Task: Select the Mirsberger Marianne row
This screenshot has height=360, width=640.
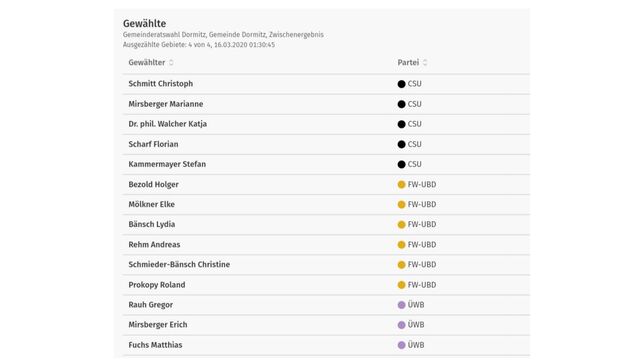Action: (x=326, y=104)
